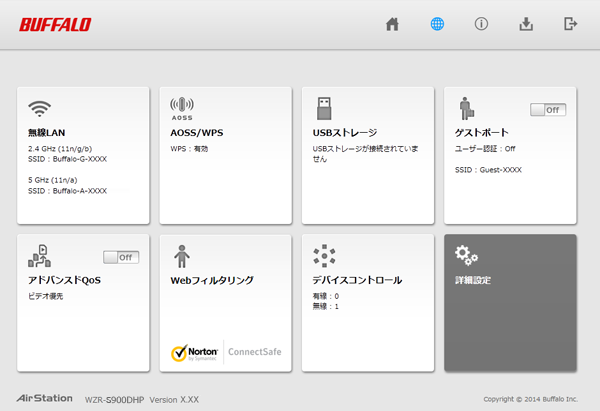Click the AirStation logo in footer
The width and height of the screenshot is (600, 411).
pos(44,398)
